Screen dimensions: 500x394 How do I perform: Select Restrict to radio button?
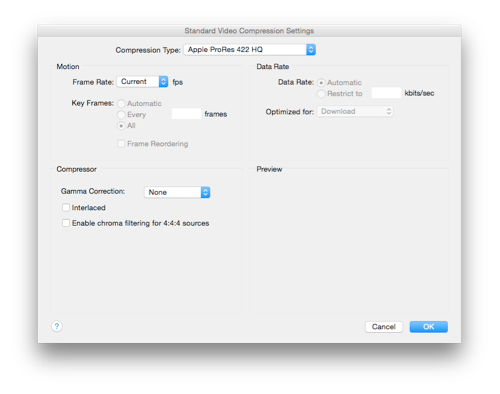[x=321, y=94]
